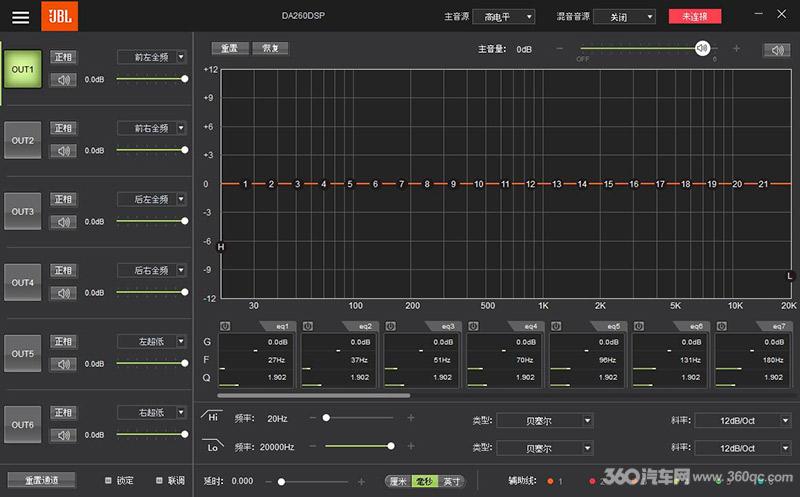
Task: Open the Hi filter 12dB/Oct slope dropdown
Action: pos(742,420)
